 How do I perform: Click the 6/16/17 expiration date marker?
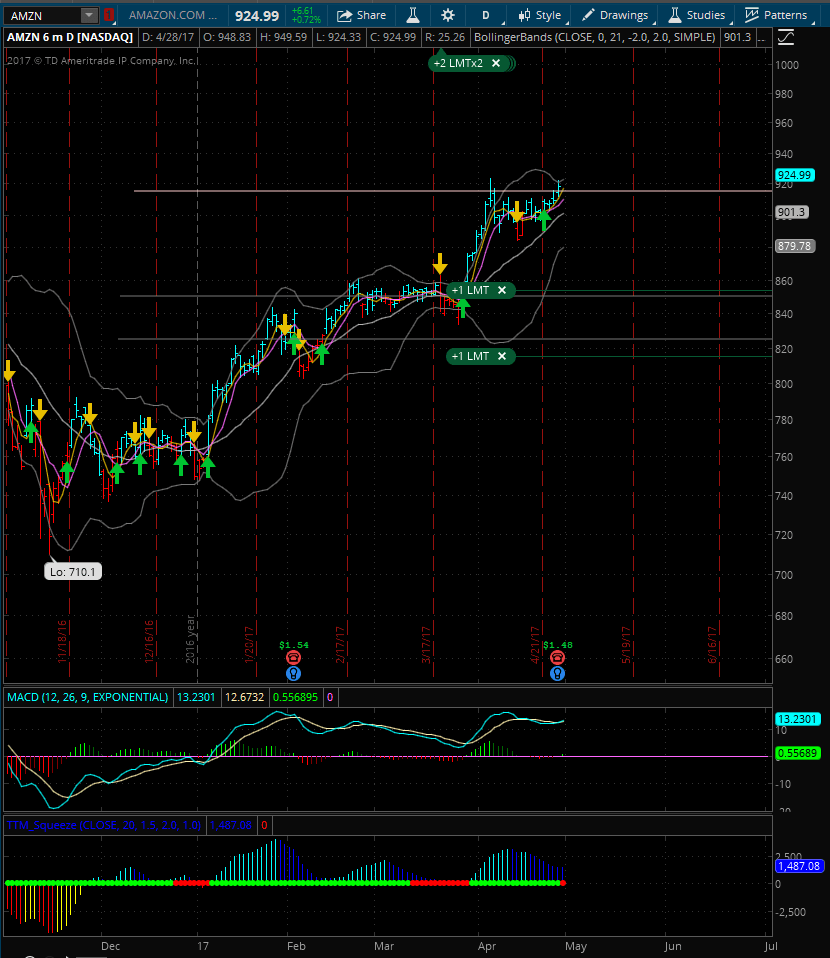click(712, 645)
